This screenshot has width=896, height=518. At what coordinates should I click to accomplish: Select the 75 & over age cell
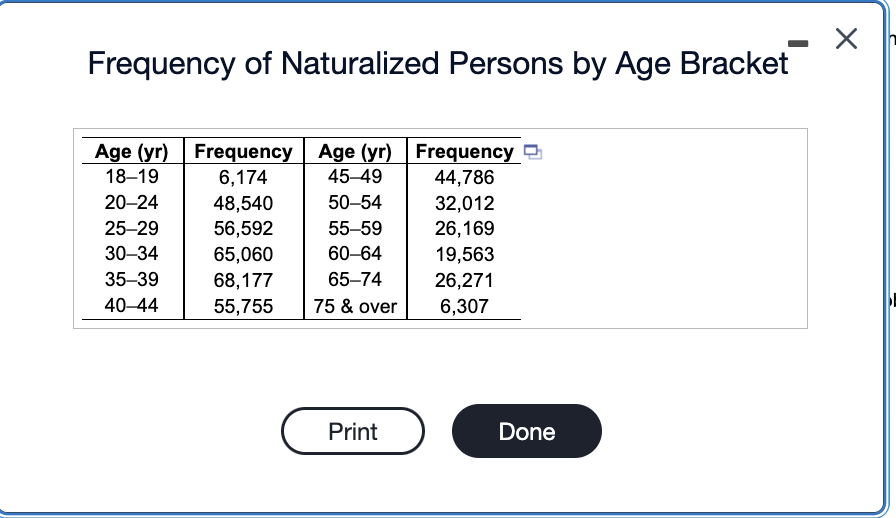(355, 306)
